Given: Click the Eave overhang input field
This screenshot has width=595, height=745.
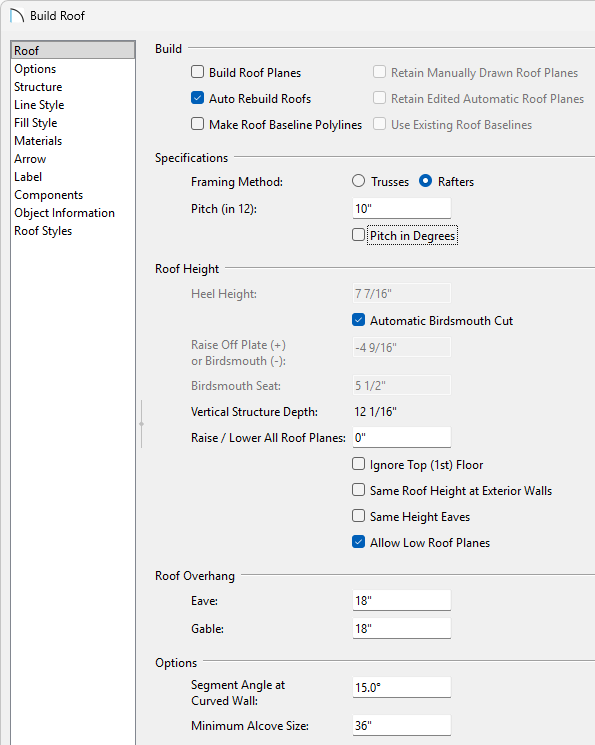Looking at the screenshot, I should (x=402, y=601).
